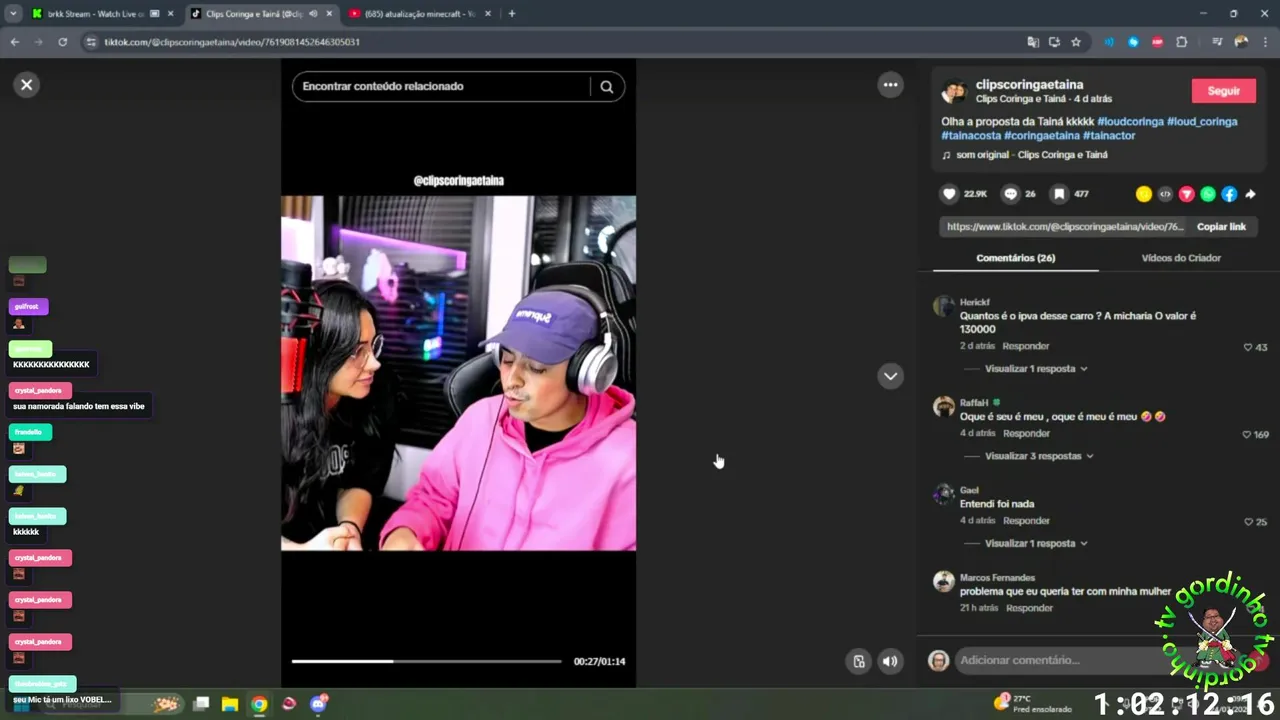Mute the TikTok tab audio icon
This screenshot has width=1280, height=720.
[x=314, y=14]
